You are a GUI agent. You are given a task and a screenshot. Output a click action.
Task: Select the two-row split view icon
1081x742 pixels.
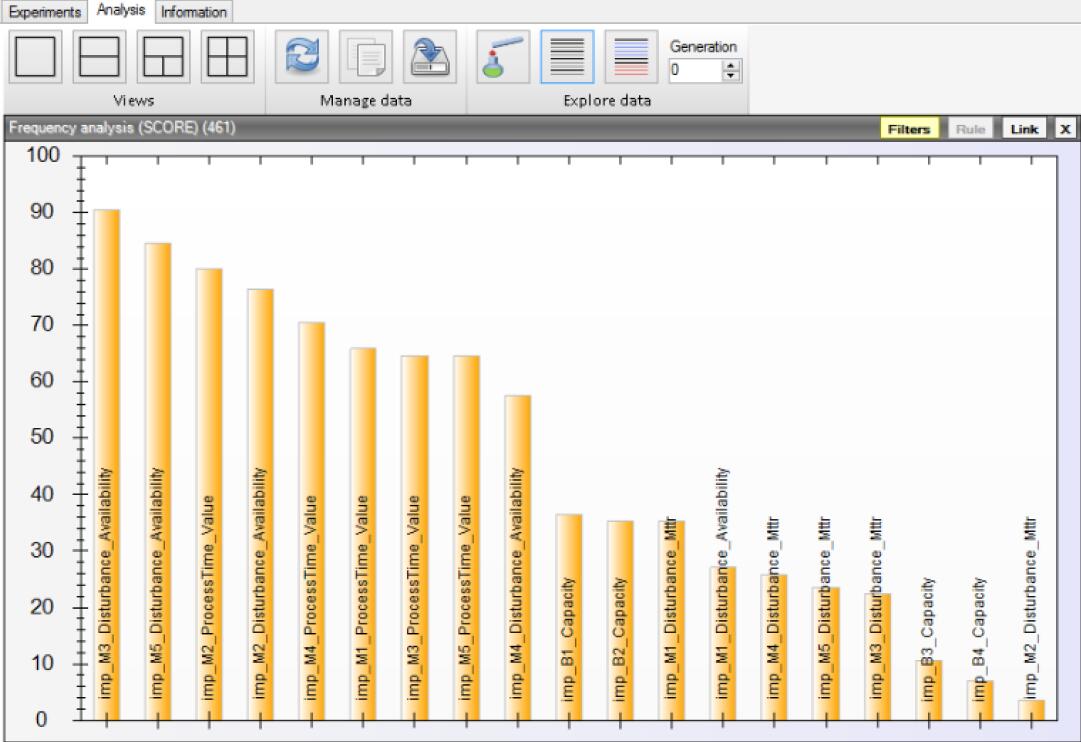pos(99,57)
